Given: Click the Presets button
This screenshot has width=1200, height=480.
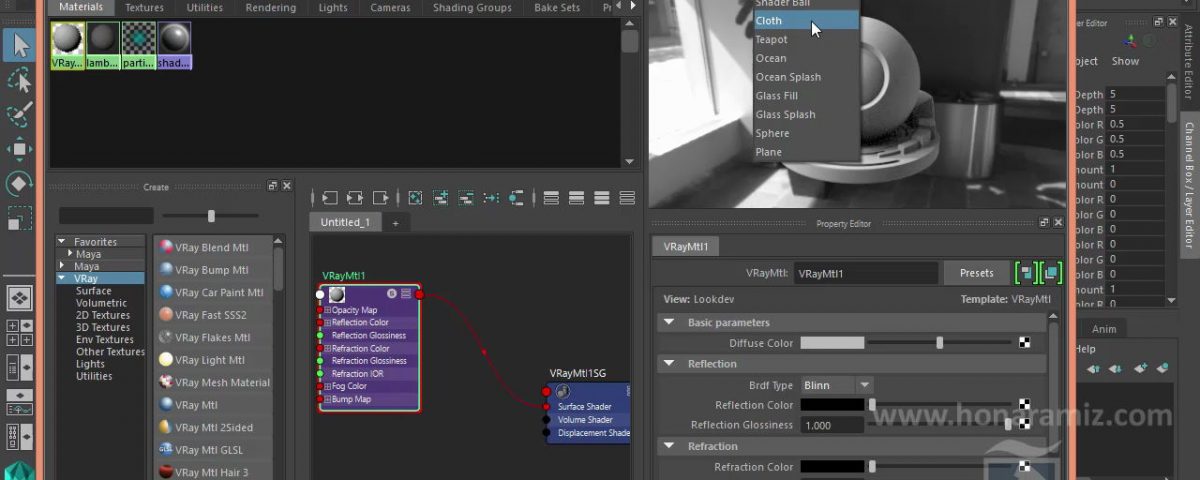Looking at the screenshot, I should (x=977, y=273).
